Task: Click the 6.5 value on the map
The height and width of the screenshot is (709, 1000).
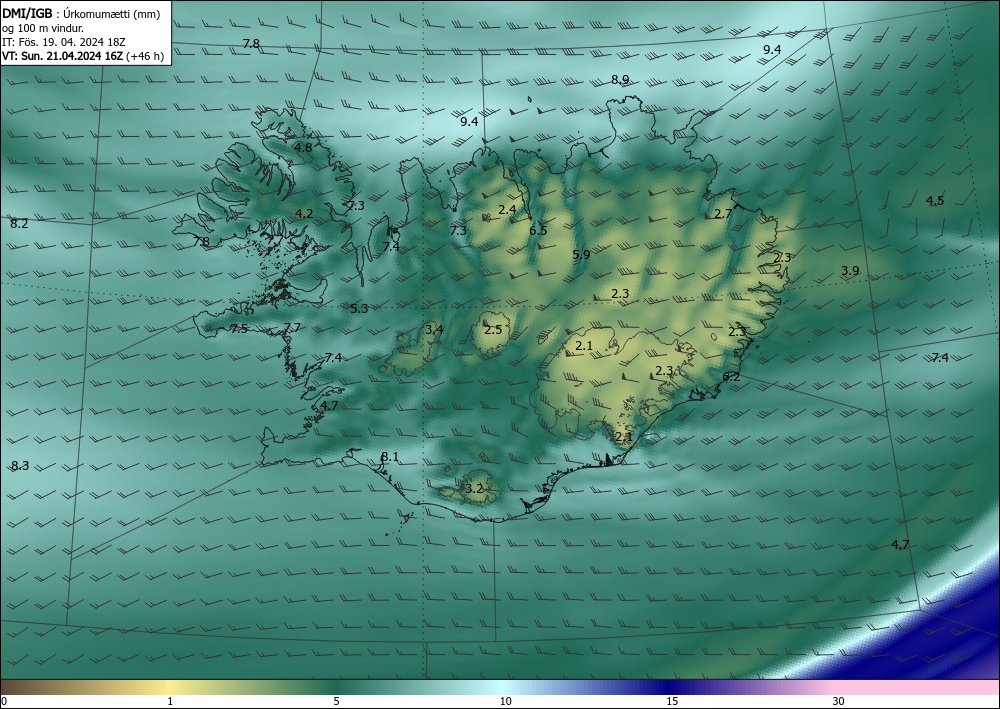Action: click(x=538, y=230)
